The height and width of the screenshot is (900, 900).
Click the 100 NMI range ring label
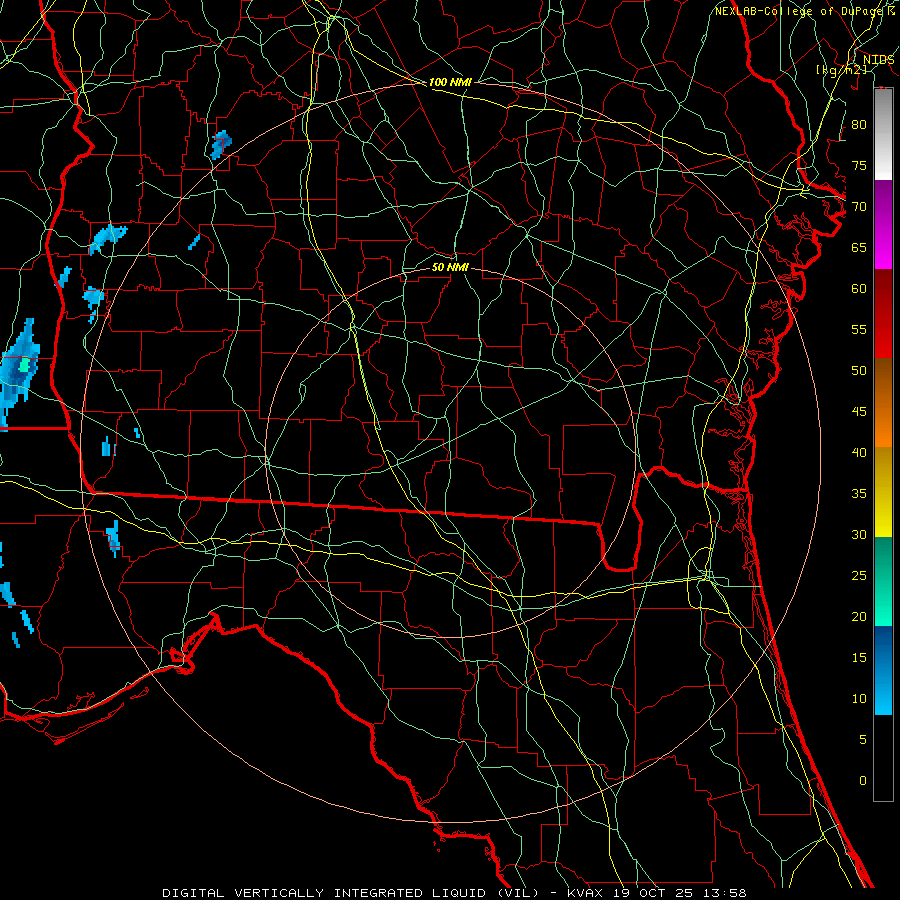pyautogui.click(x=450, y=82)
